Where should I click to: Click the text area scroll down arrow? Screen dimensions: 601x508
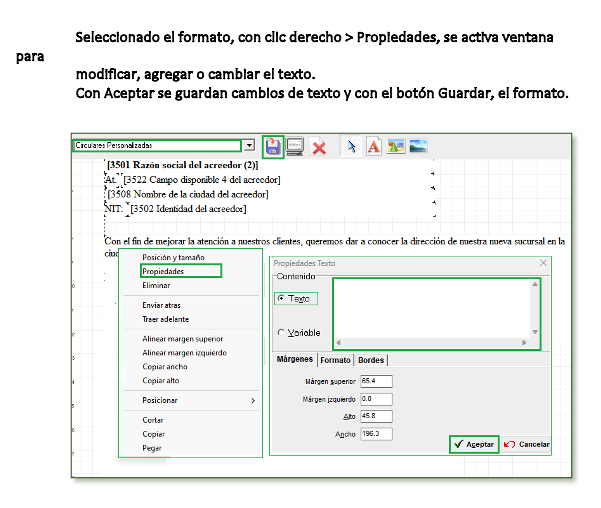click(535, 332)
